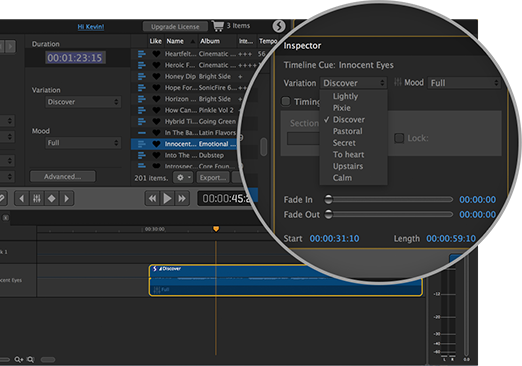Click the Full mood icon on timeline clip
Viewport: 522px width, 366px height.
pyautogui.click(x=157, y=290)
